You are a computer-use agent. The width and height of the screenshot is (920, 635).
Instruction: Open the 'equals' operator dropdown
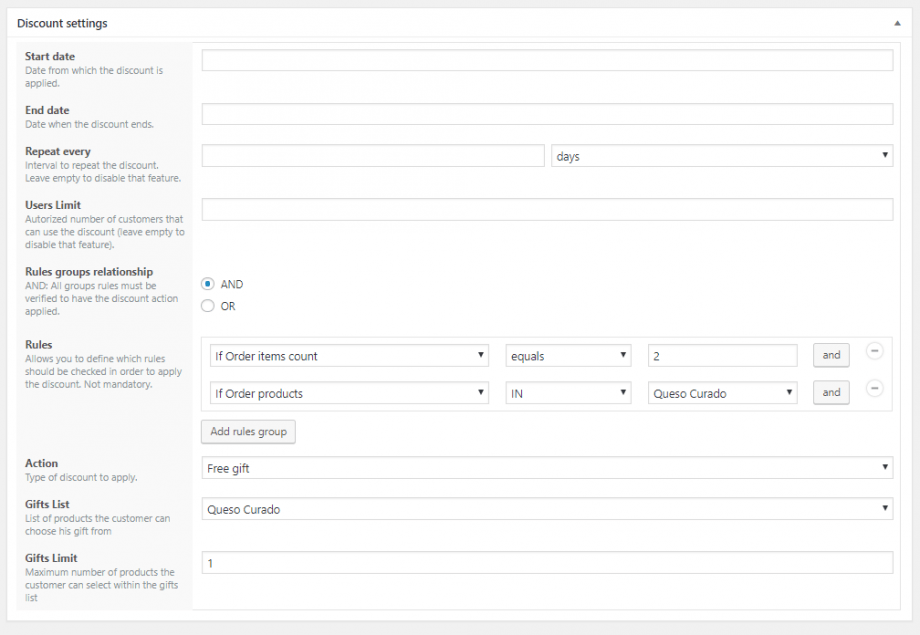(568, 356)
